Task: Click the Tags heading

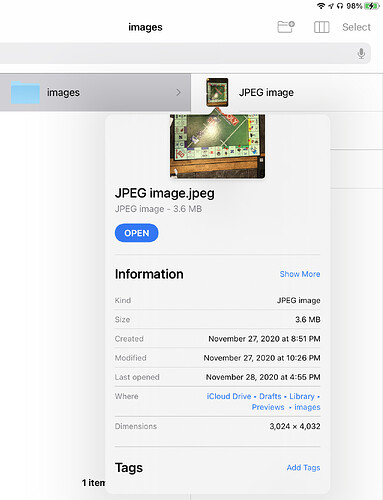Action: coord(129,468)
